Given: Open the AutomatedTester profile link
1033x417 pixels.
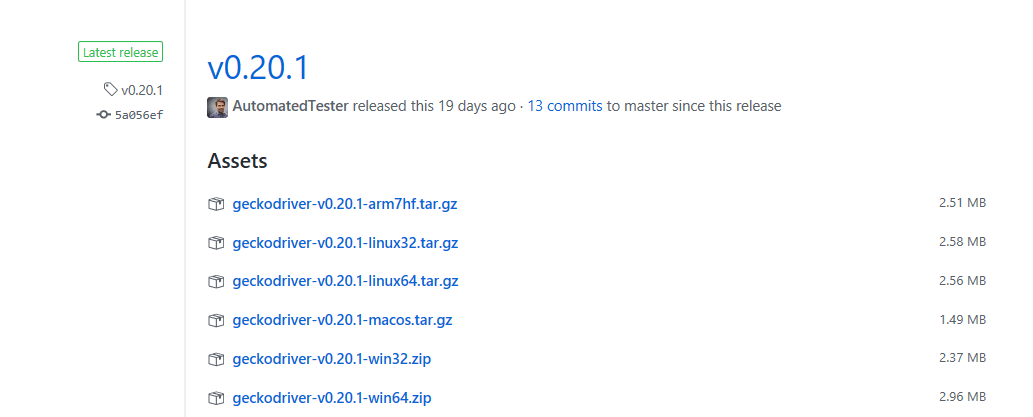Looking at the screenshot, I should [290, 106].
